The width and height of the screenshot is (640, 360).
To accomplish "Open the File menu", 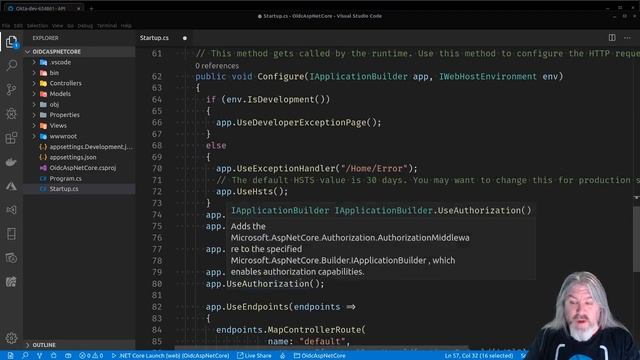I will [6, 26].
